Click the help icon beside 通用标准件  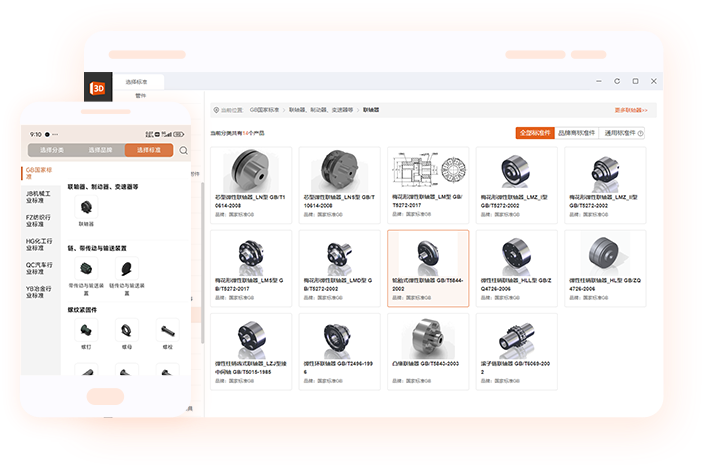[x=640, y=133]
